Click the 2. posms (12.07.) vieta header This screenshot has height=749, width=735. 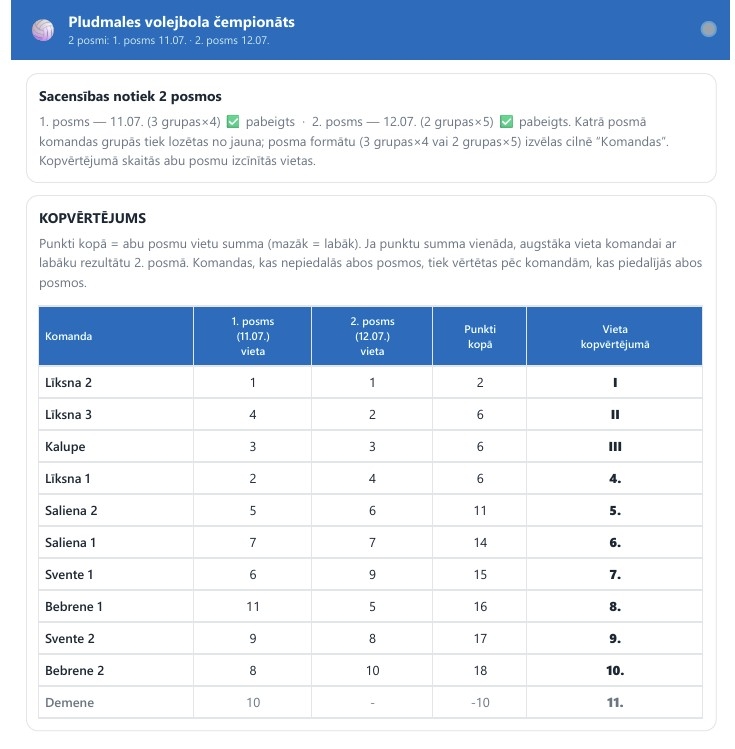click(x=372, y=336)
